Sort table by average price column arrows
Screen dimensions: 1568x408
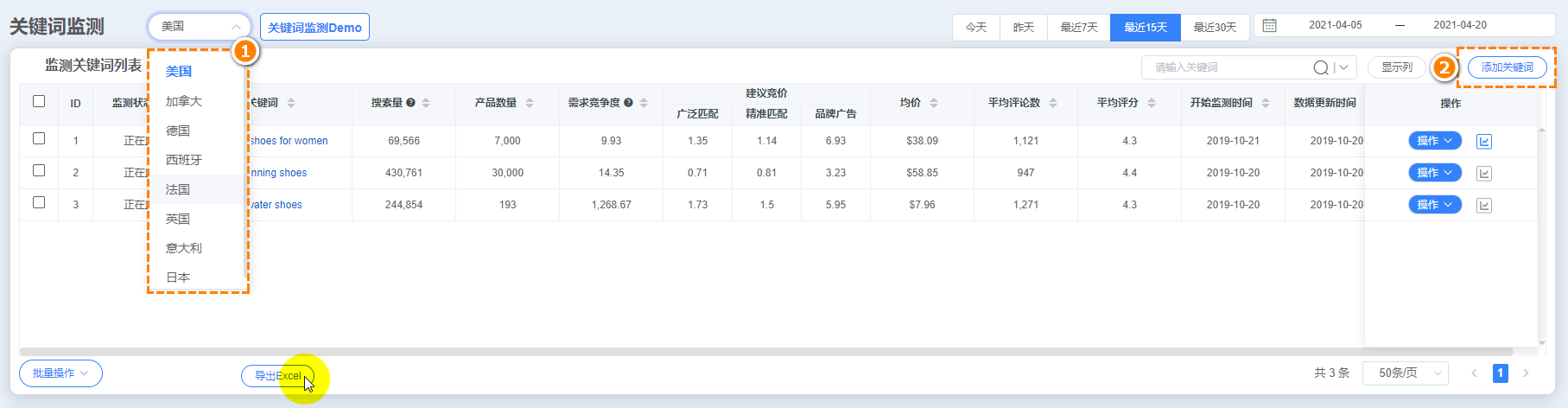point(934,103)
